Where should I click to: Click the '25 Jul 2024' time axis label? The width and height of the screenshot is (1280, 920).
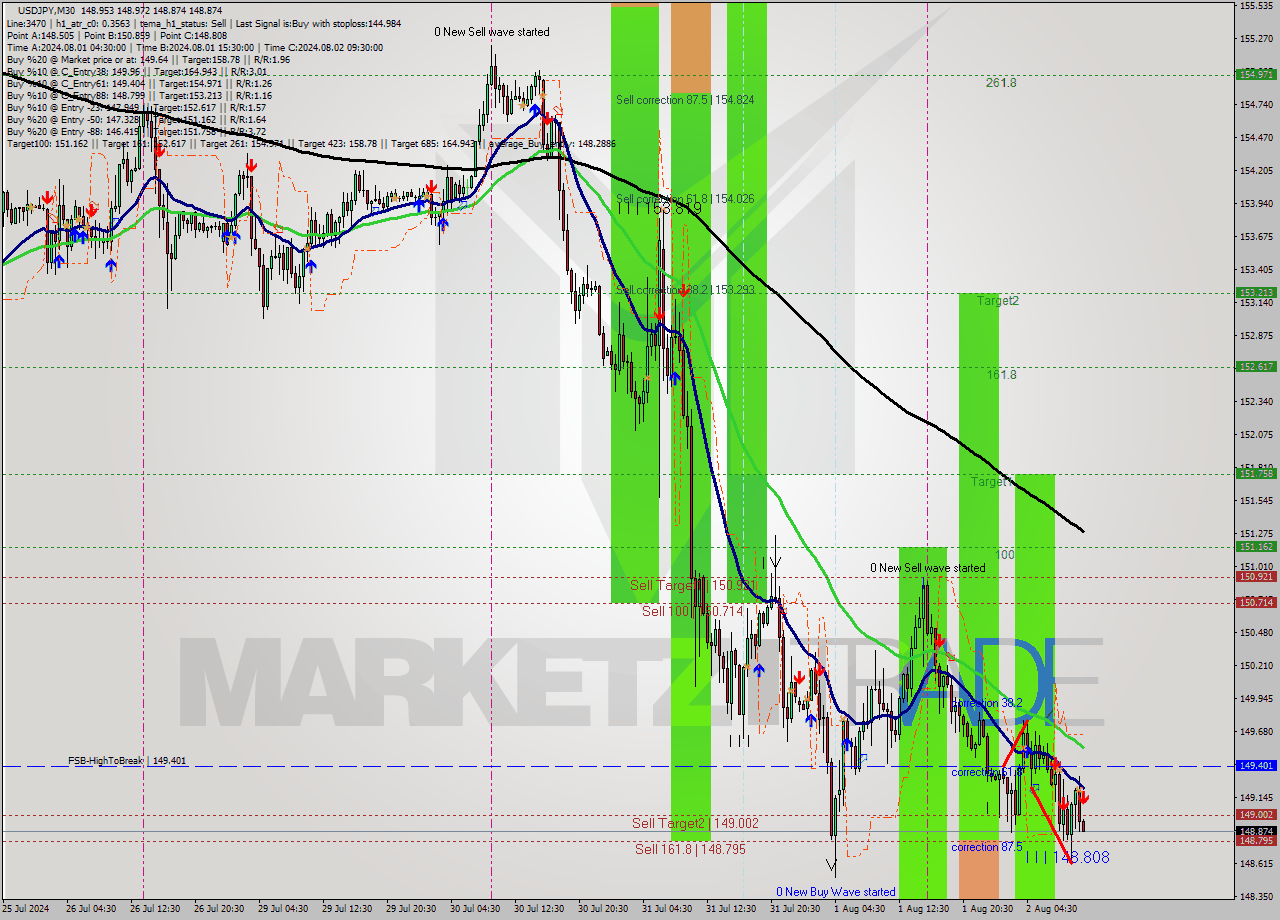(x=26, y=910)
